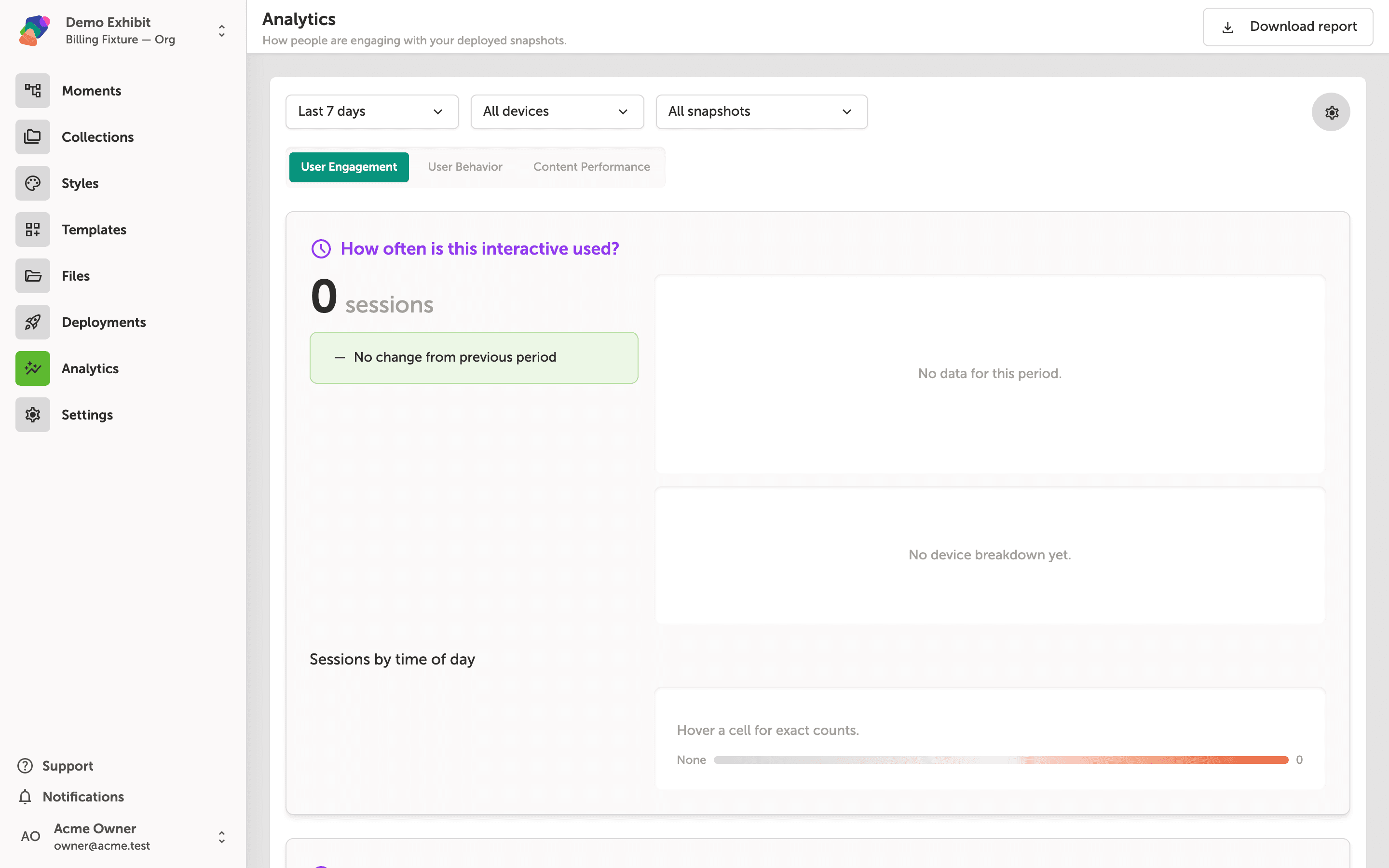Click the No change from previous period badge
This screenshot has height=868, width=1389.
[474, 358]
